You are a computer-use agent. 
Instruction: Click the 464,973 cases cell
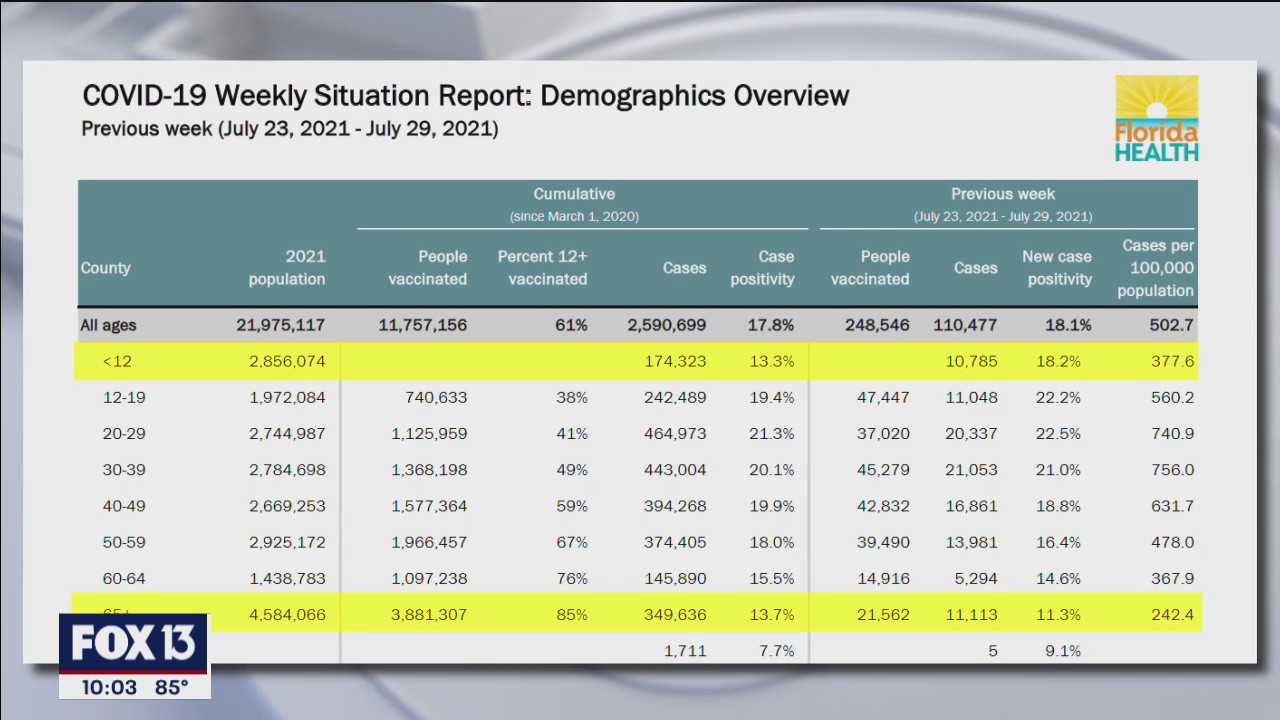[675, 433]
